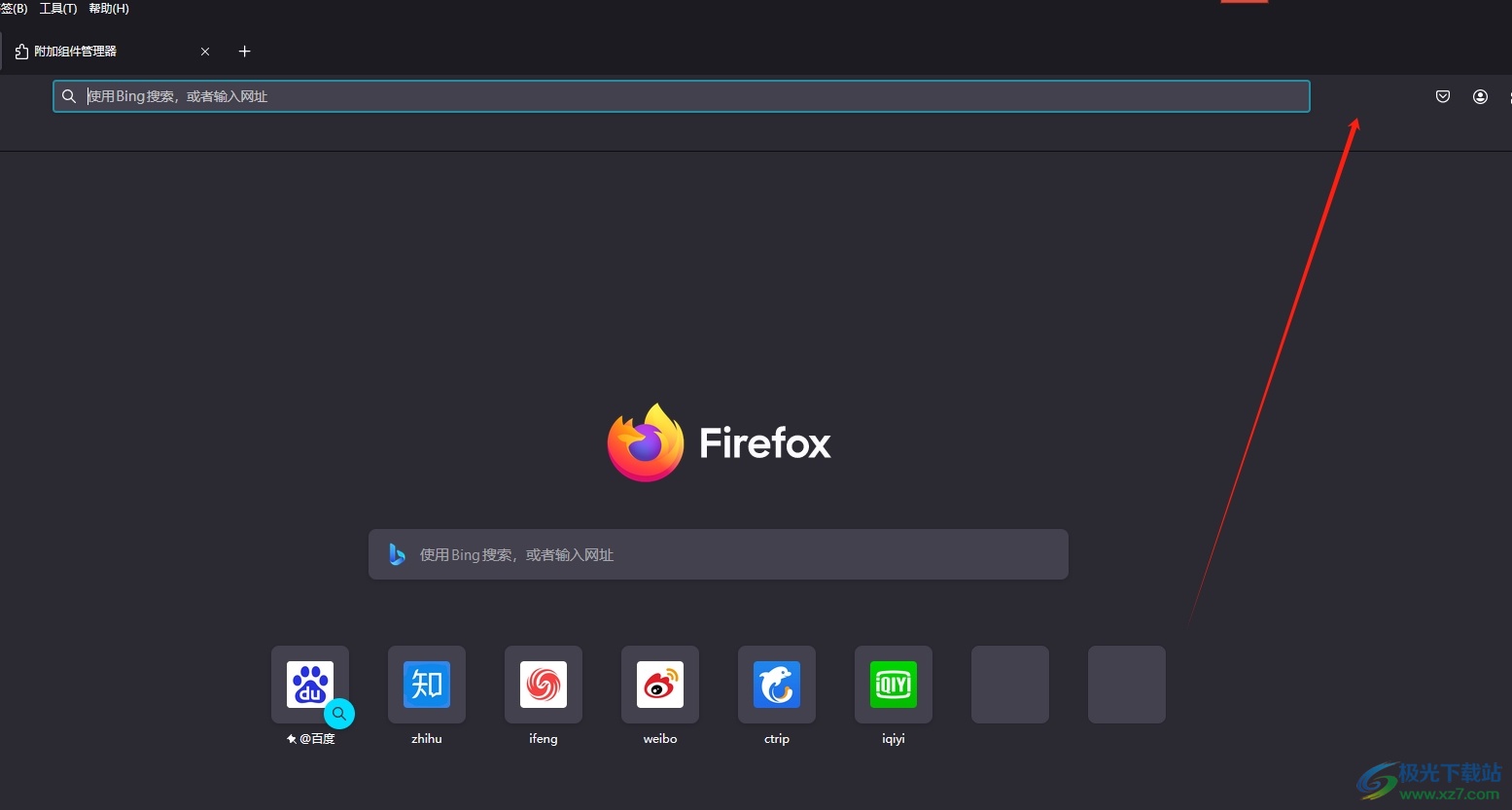Image resolution: width=1512 pixels, height=810 pixels.
Task: Click the last empty shortcut tile
Action: 1127,685
